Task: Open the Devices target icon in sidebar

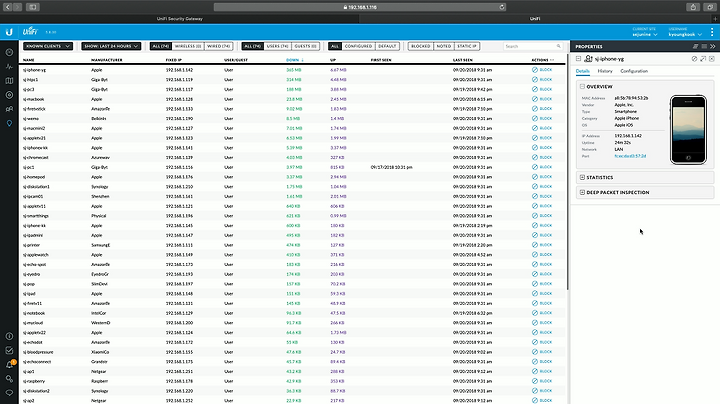Action: [9, 95]
